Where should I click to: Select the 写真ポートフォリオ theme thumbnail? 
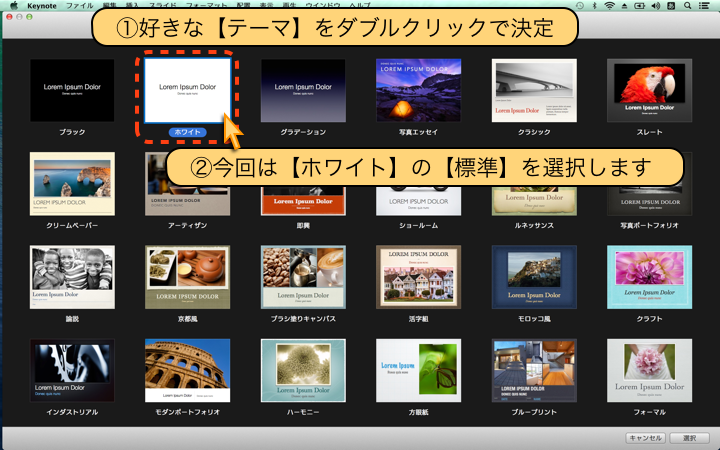click(x=649, y=201)
